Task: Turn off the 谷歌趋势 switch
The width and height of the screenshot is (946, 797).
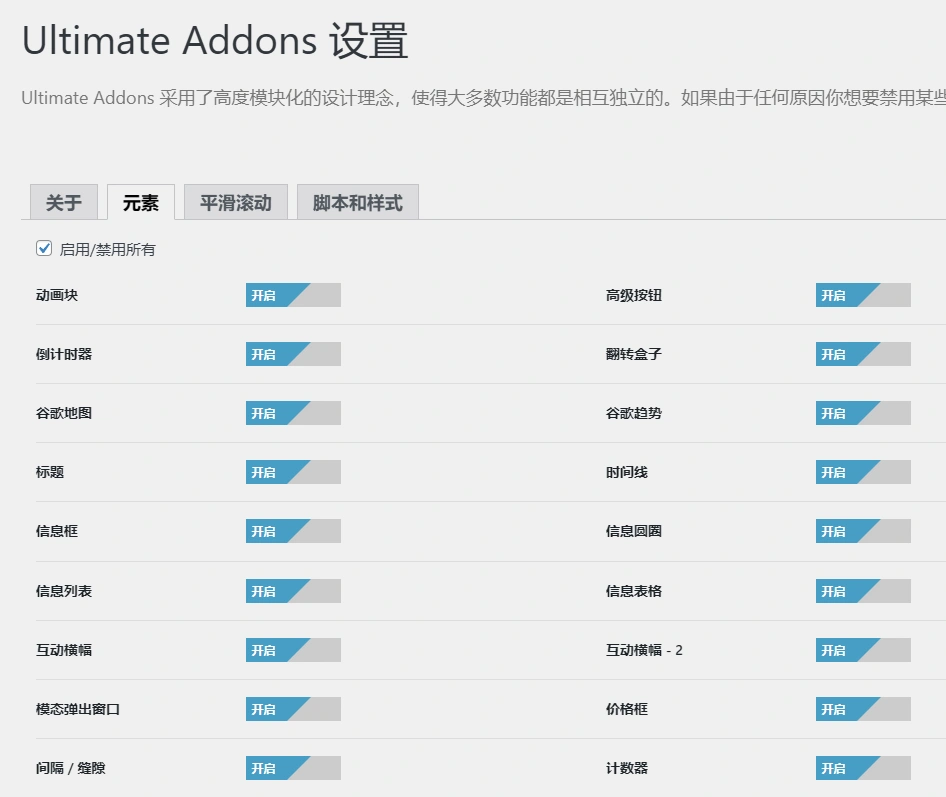Action: [x=862, y=413]
